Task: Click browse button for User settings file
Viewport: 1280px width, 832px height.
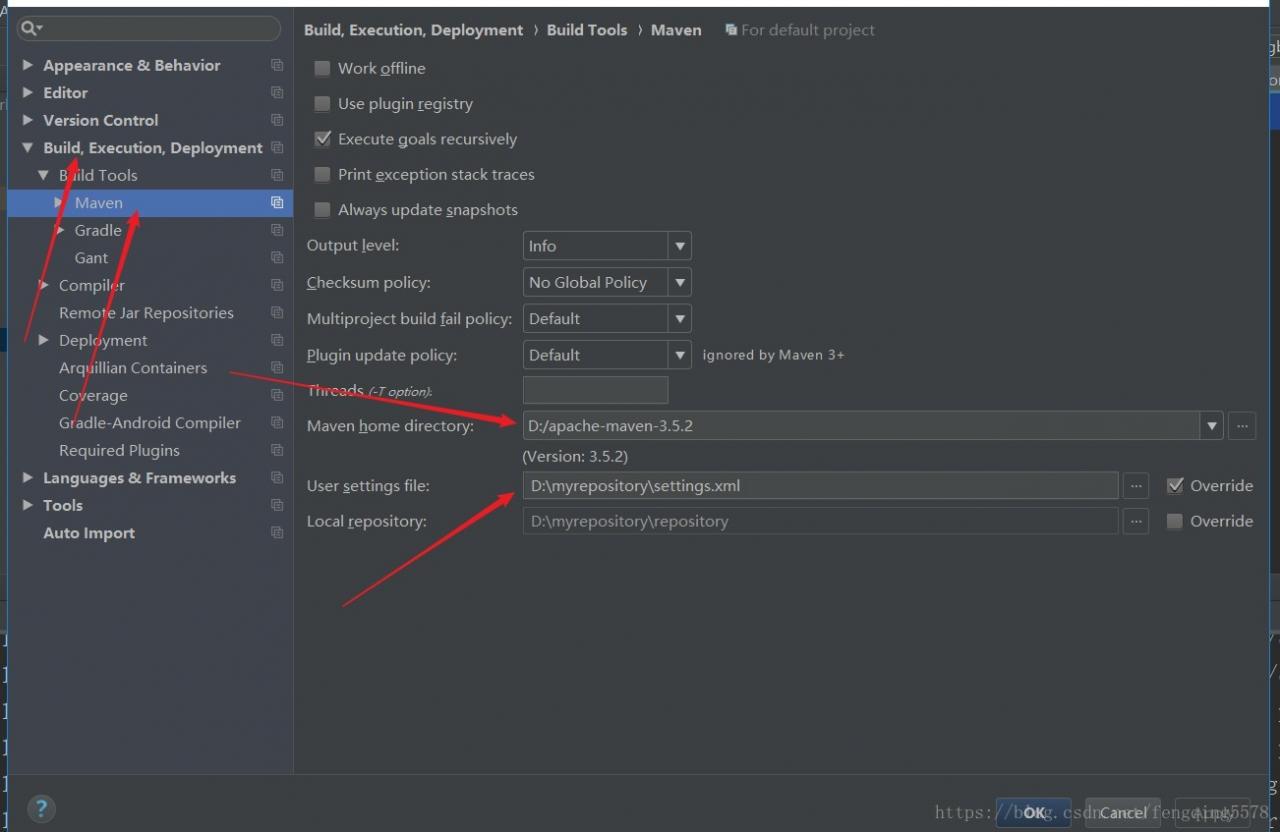Action: [x=1135, y=486]
